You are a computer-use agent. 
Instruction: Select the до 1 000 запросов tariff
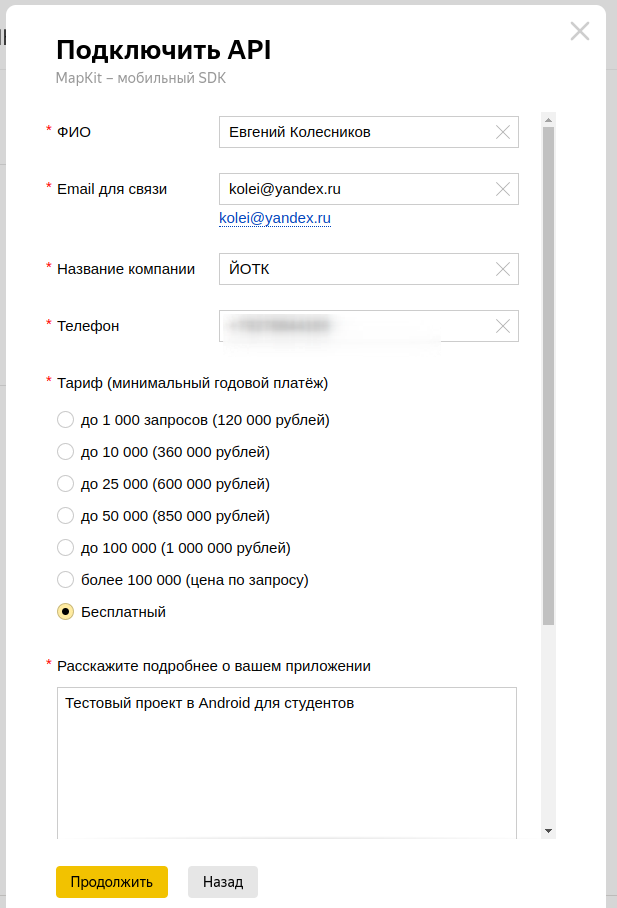click(66, 420)
